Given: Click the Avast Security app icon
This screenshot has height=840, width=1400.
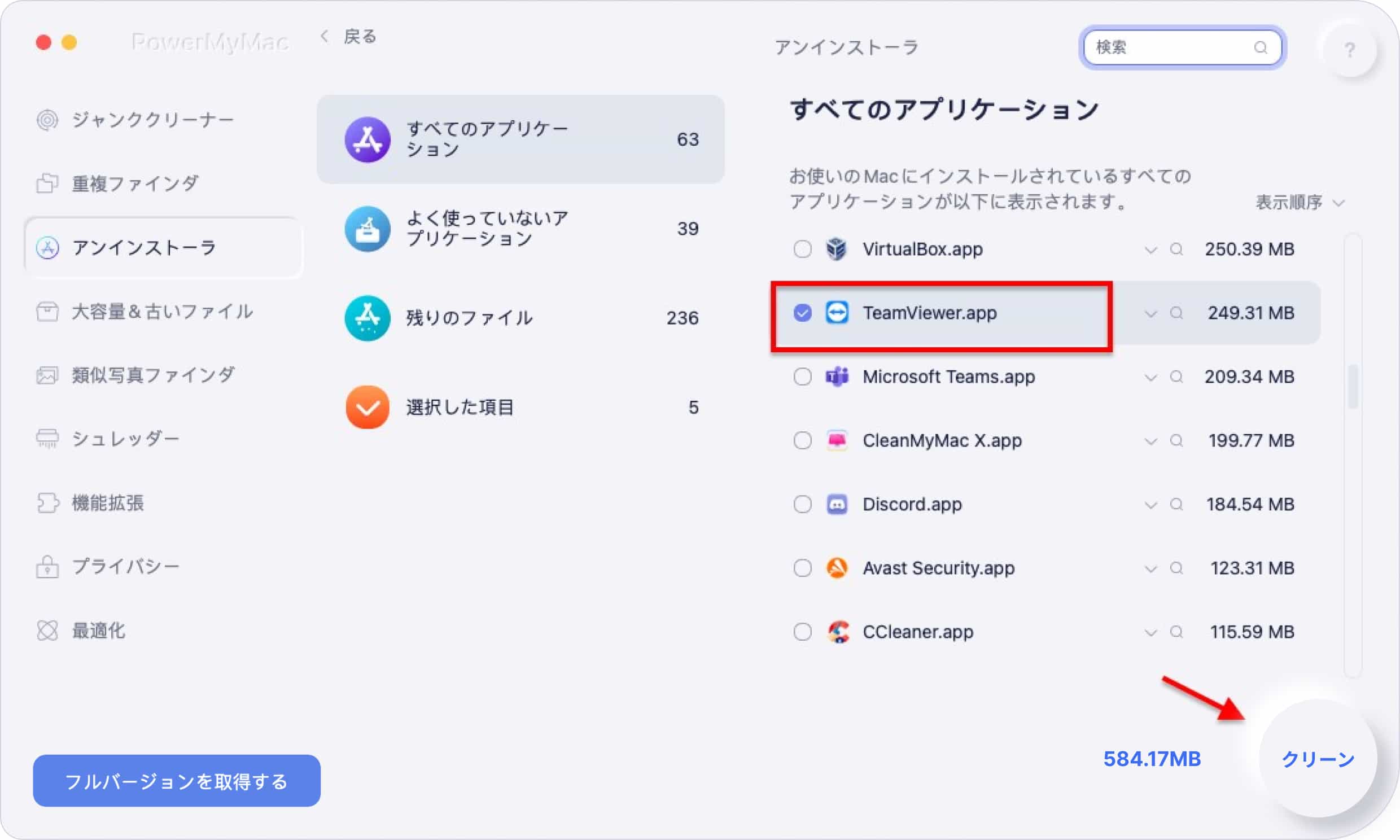Looking at the screenshot, I should tap(837, 568).
